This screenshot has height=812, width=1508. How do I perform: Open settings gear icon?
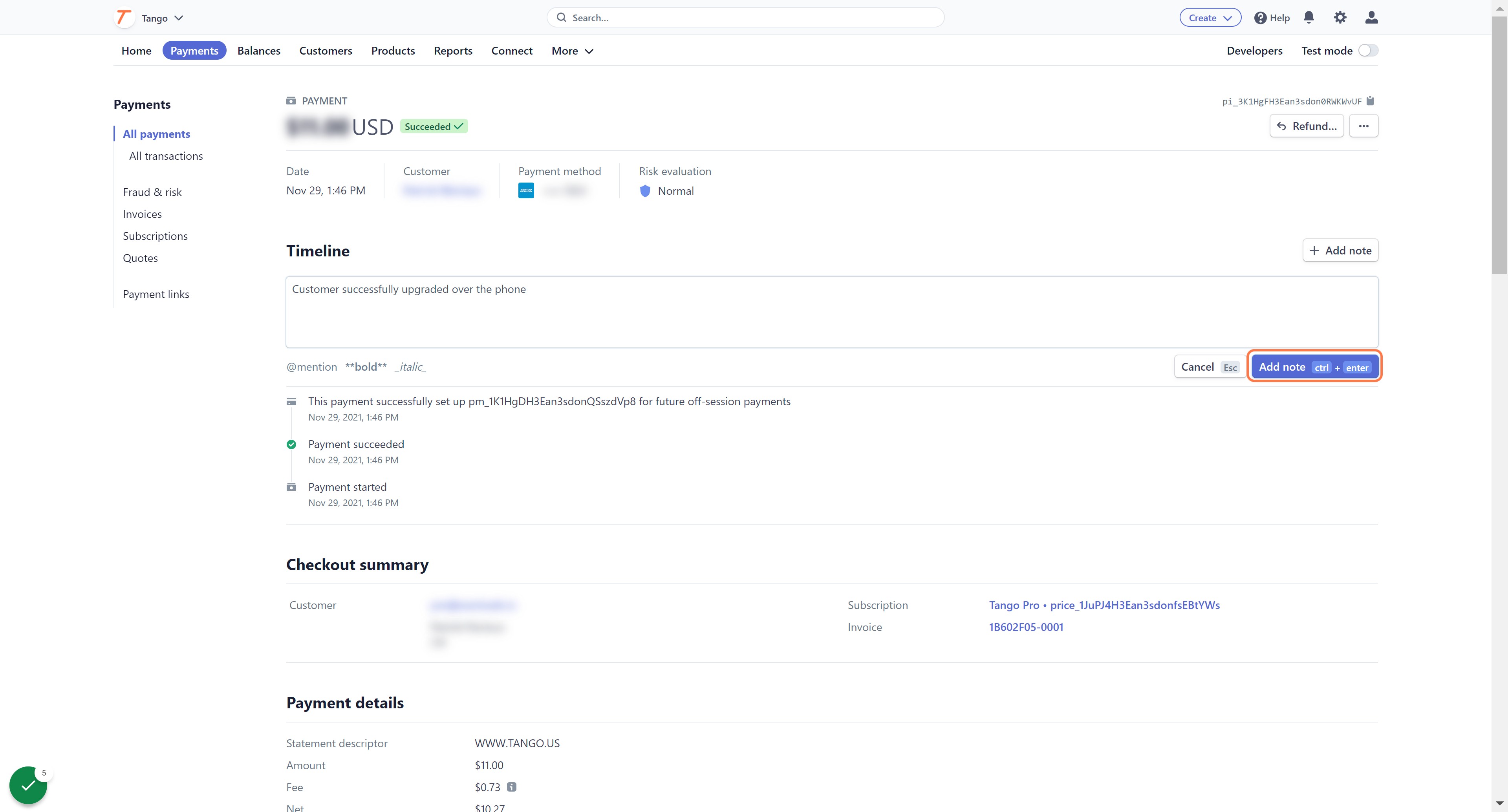[1340, 18]
